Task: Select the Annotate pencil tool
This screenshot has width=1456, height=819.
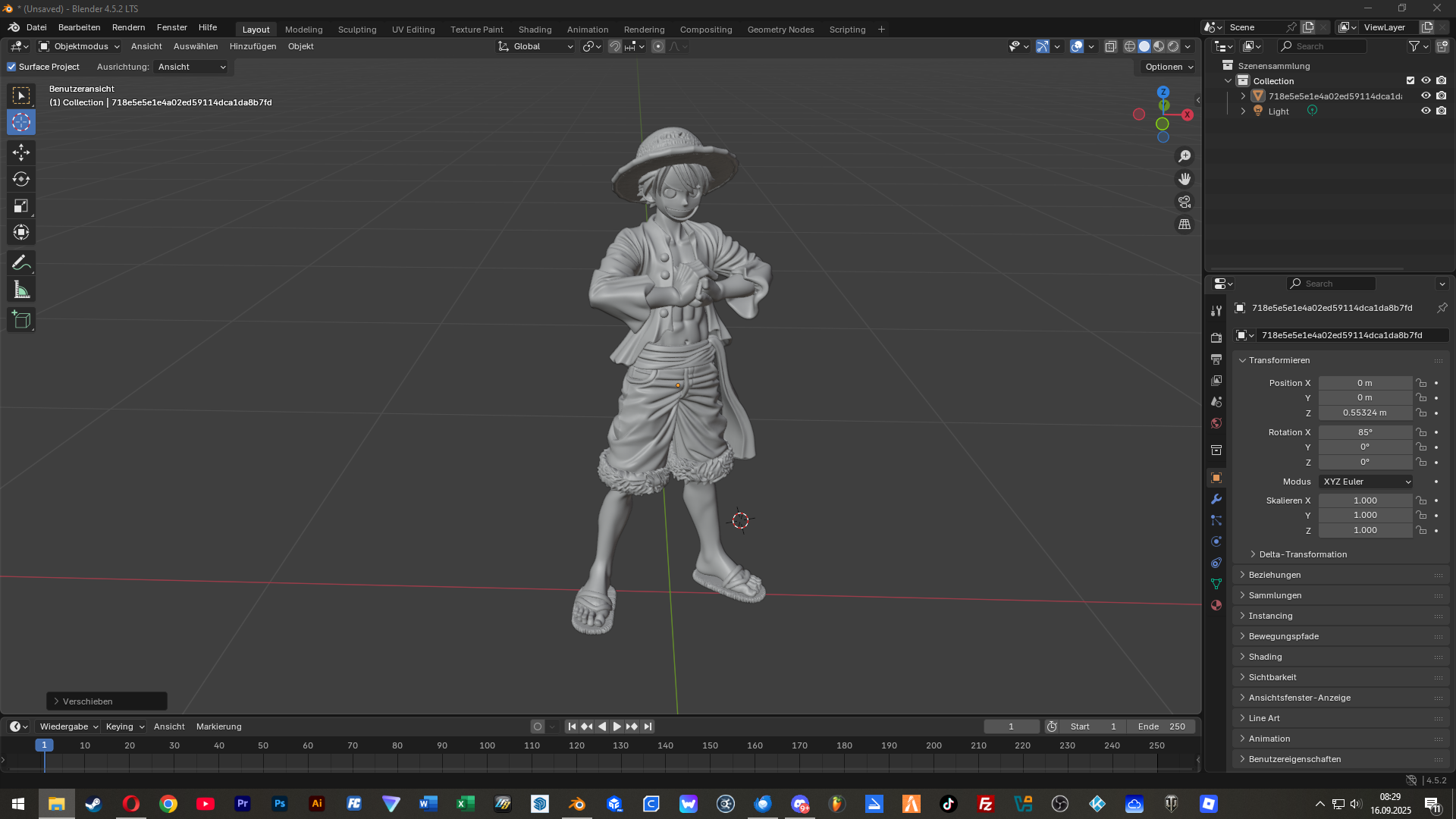Action: [x=21, y=263]
